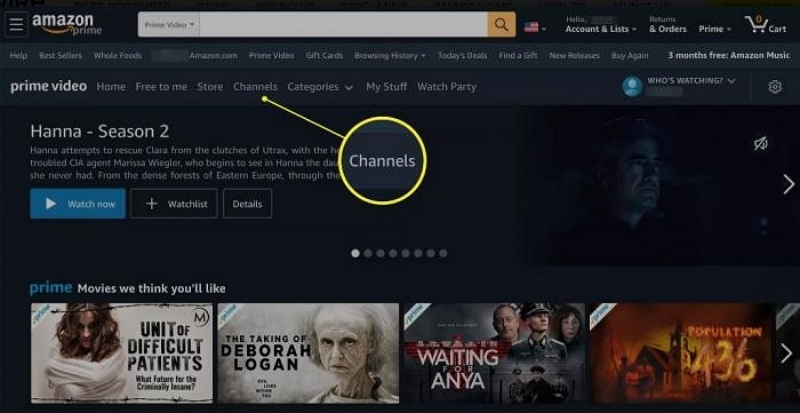The image size is (800, 413).
Task: Open The Taking of Deborah Logan thumbnail
Action: tap(308, 353)
